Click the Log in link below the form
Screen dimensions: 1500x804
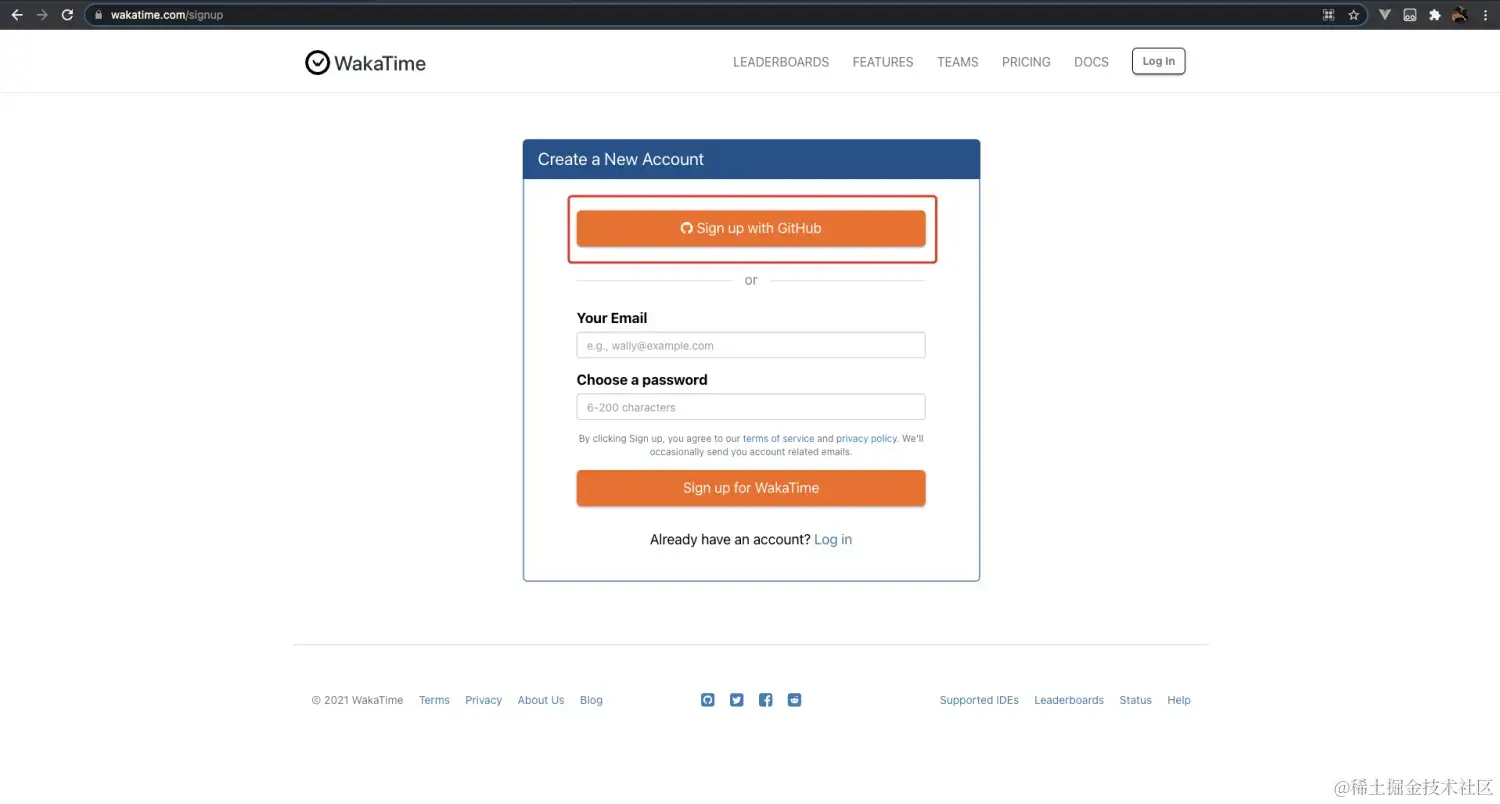coord(833,539)
